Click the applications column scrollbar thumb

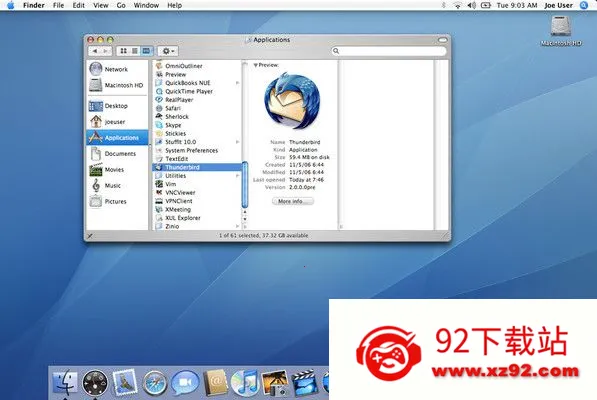(245, 185)
